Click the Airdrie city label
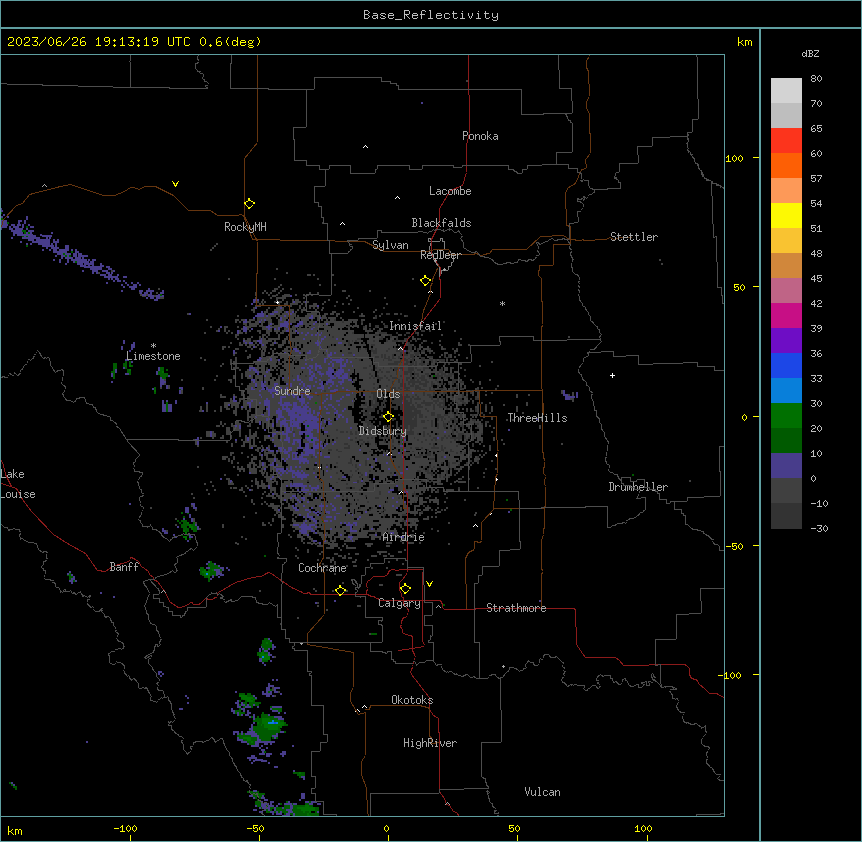The width and height of the screenshot is (862, 842). (404, 537)
